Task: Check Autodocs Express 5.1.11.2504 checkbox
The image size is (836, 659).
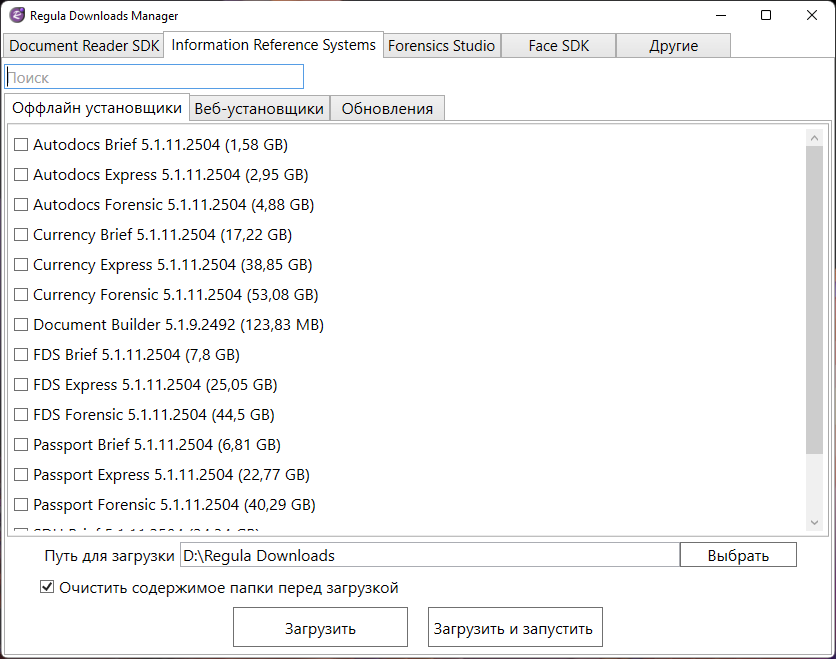Action: pyautogui.click(x=21, y=174)
